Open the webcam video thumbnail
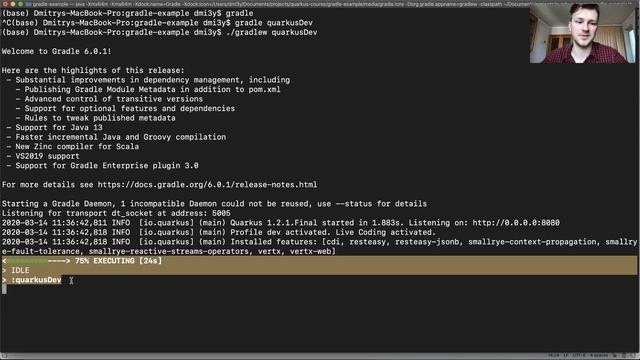The width and height of the screenshot is (640, 360). tap(582, 33)
